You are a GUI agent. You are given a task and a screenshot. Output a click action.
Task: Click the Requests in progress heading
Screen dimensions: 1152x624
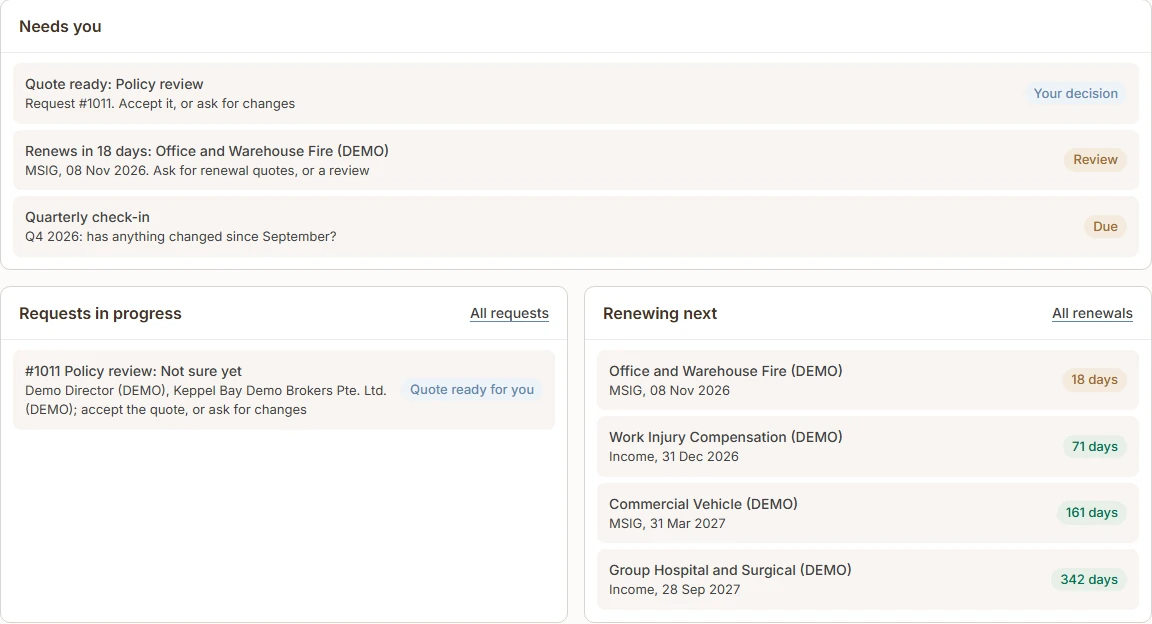(x=100, y=313)
